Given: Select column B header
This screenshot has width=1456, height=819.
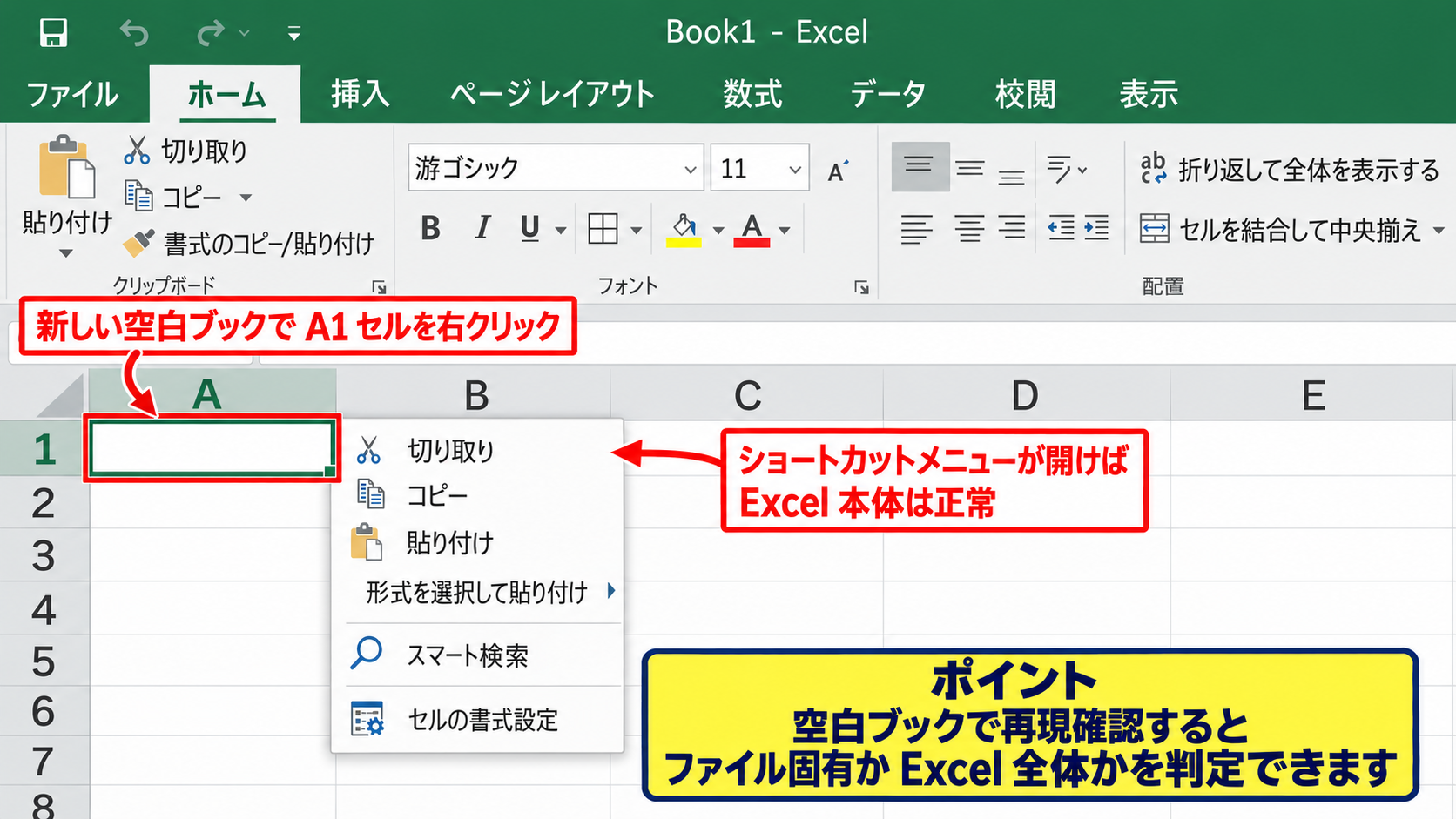Looking at the screenshot, I should tap(474, 395).
